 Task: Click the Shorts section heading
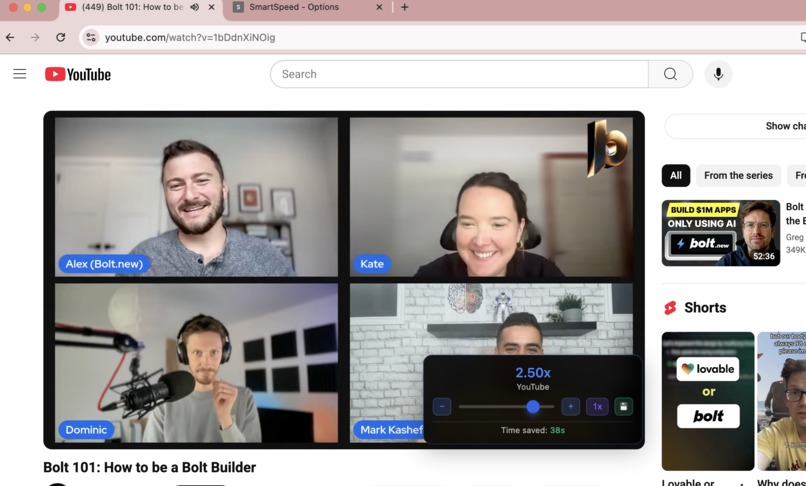tap(705, 308)
